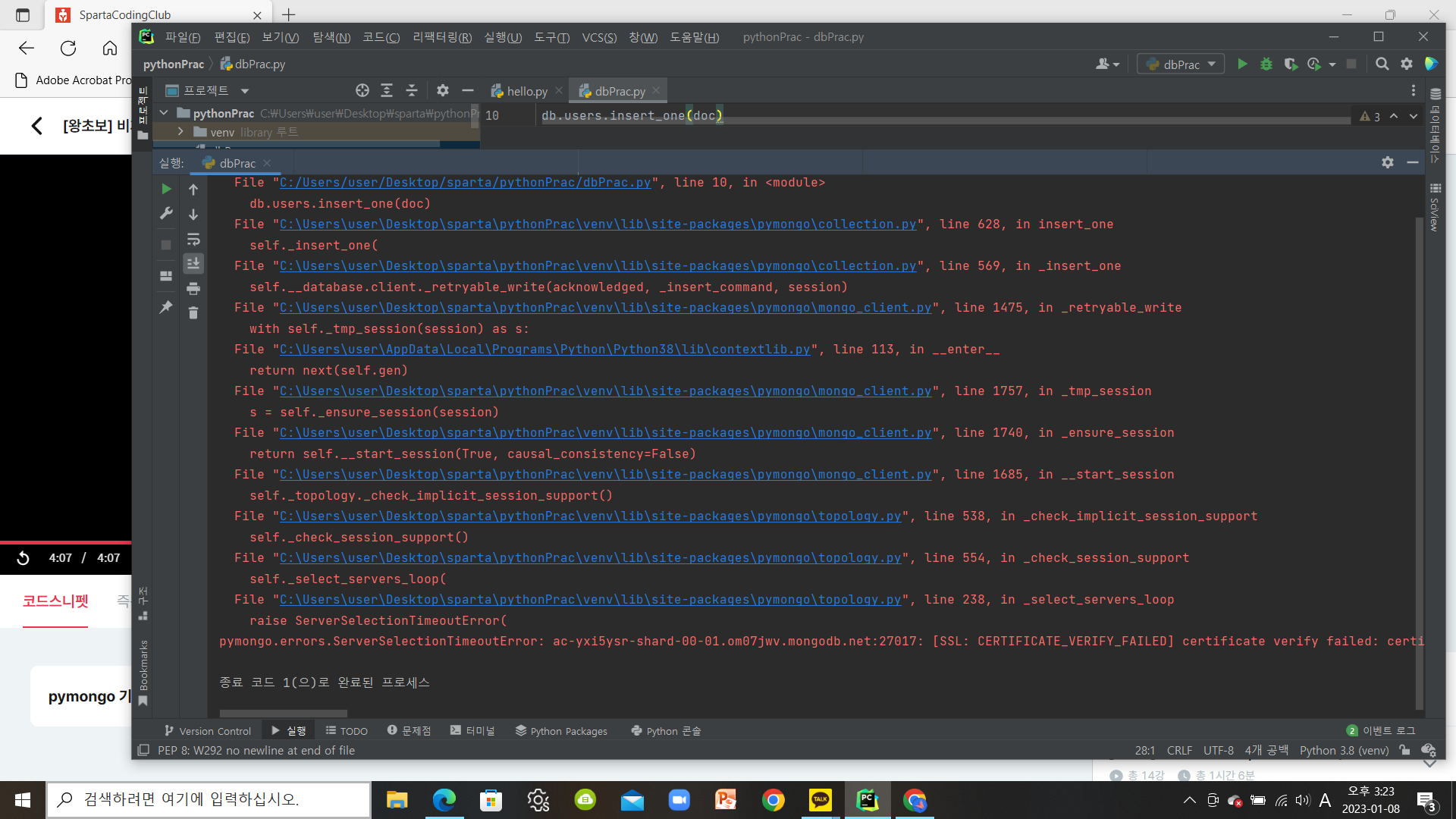Clear console with trash icon
The height and width of the screenshot is (819, 1456).
(x=193, y=313)
